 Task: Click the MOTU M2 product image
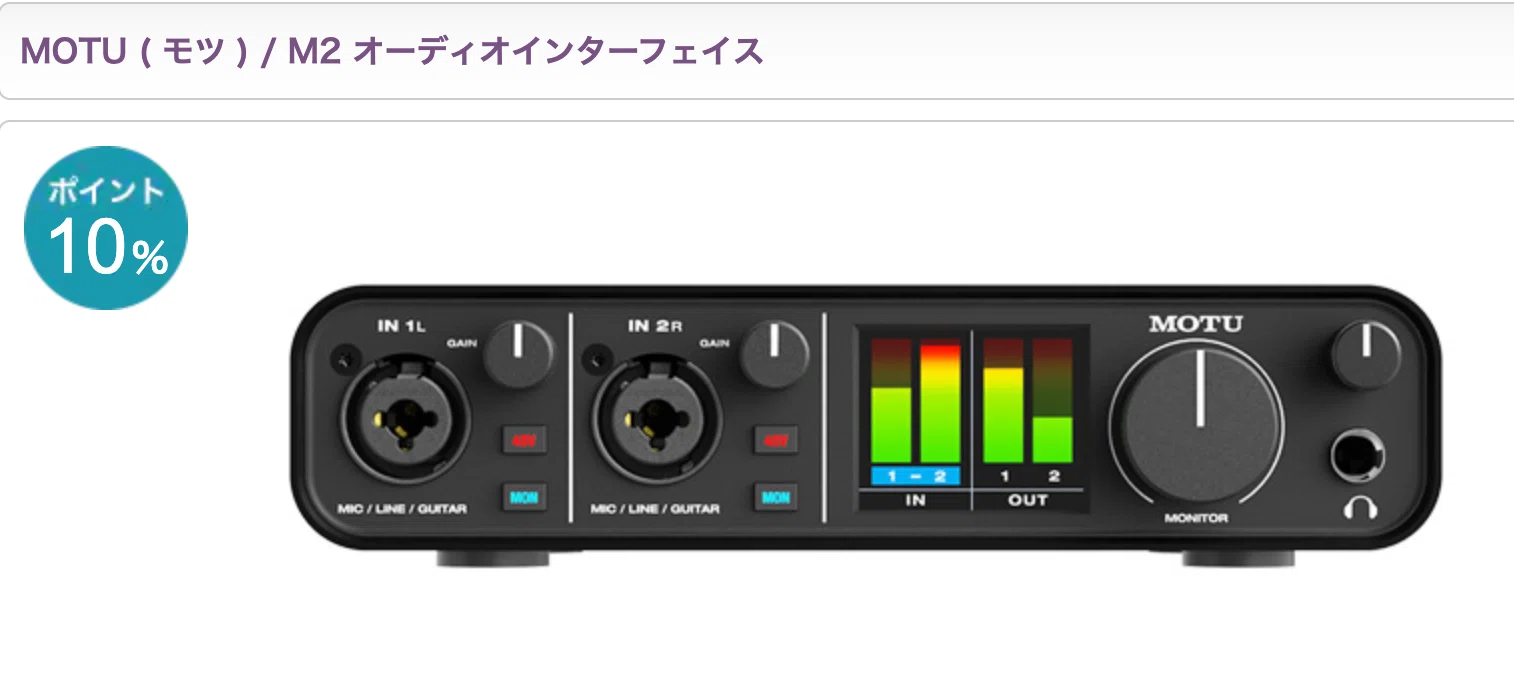(866, 427)
